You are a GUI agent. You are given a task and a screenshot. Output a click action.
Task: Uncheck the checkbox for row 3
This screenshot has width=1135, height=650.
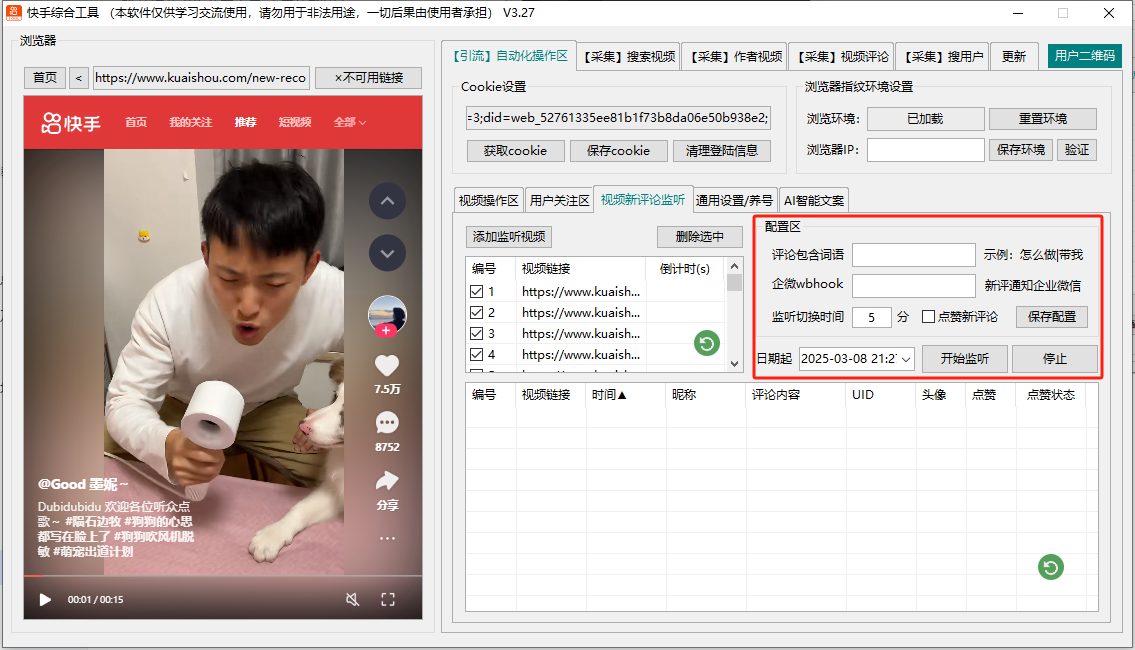coord(477,334)
